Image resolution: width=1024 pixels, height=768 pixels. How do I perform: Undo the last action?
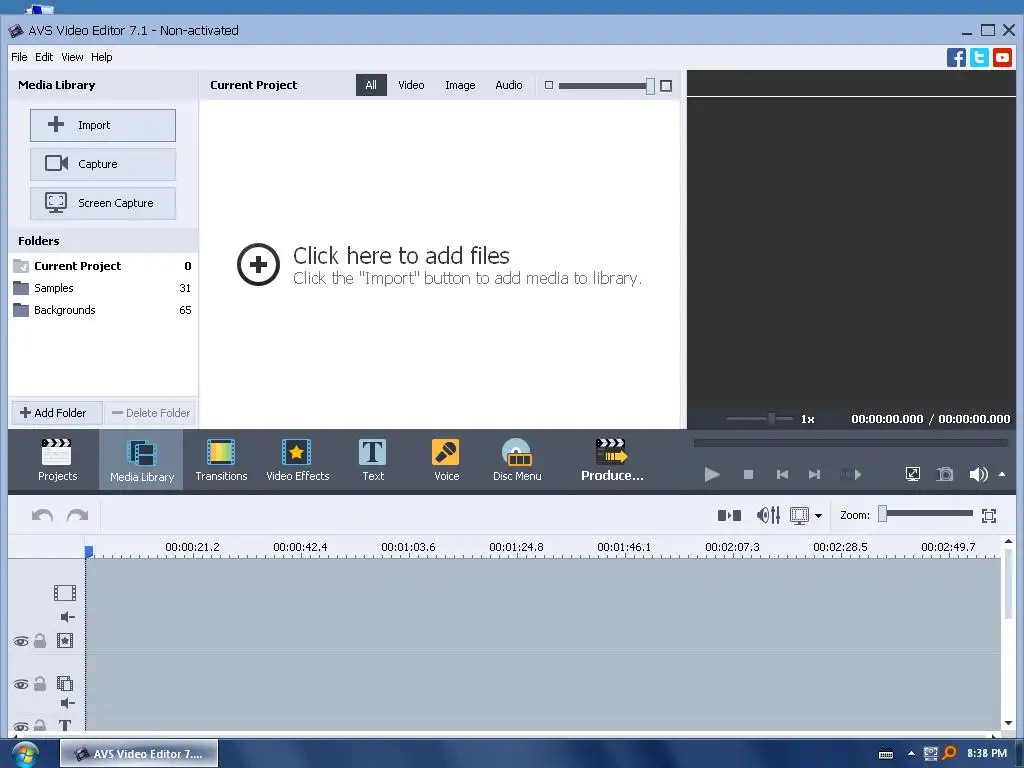click(42, 515)
